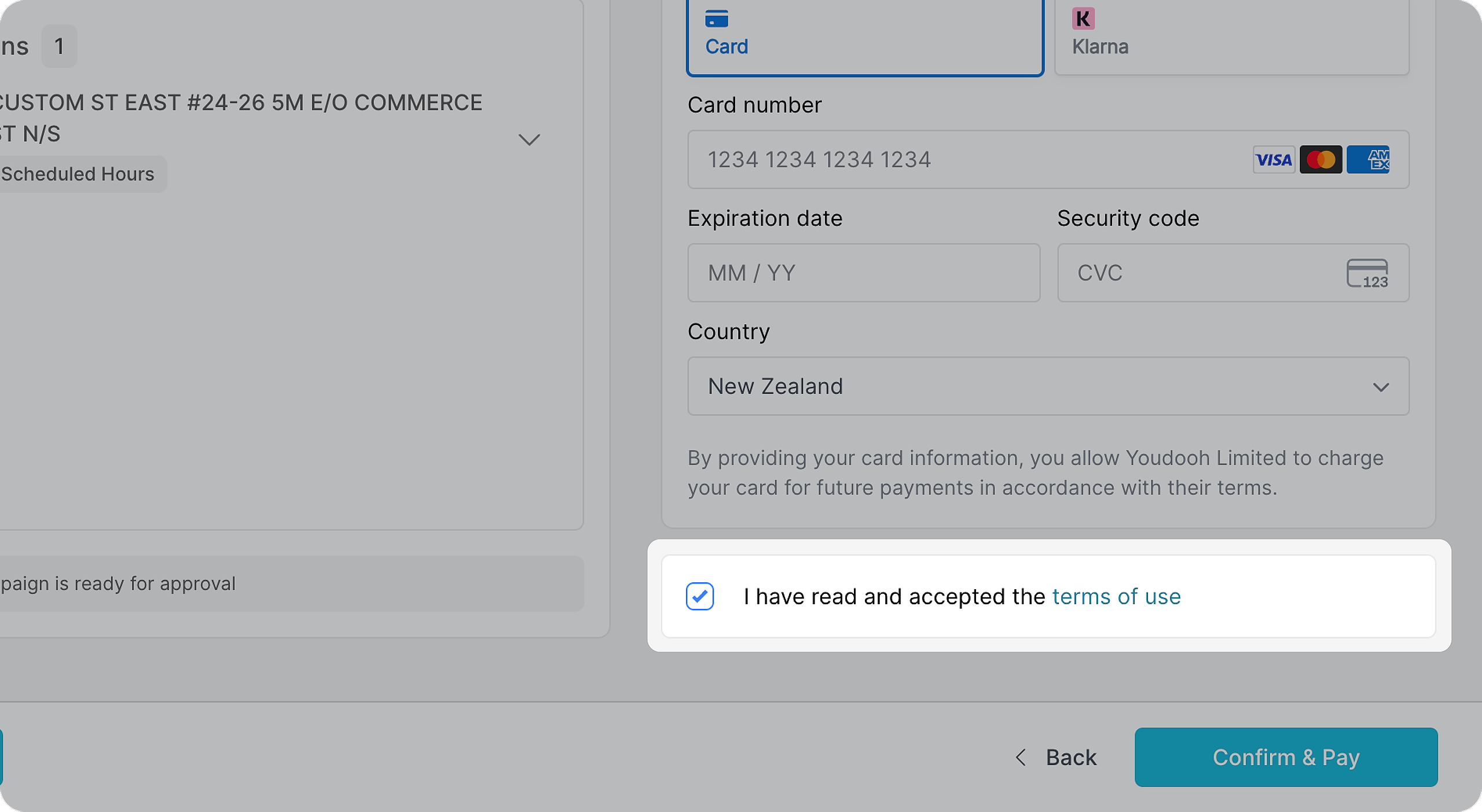Click the chevron arrow in Country field
Screen dimensions: 1482x812
[1381, 387]
